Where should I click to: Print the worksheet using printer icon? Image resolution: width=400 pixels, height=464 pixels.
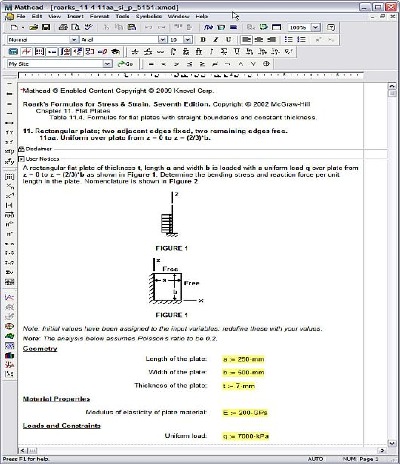[x=63, y=27]
